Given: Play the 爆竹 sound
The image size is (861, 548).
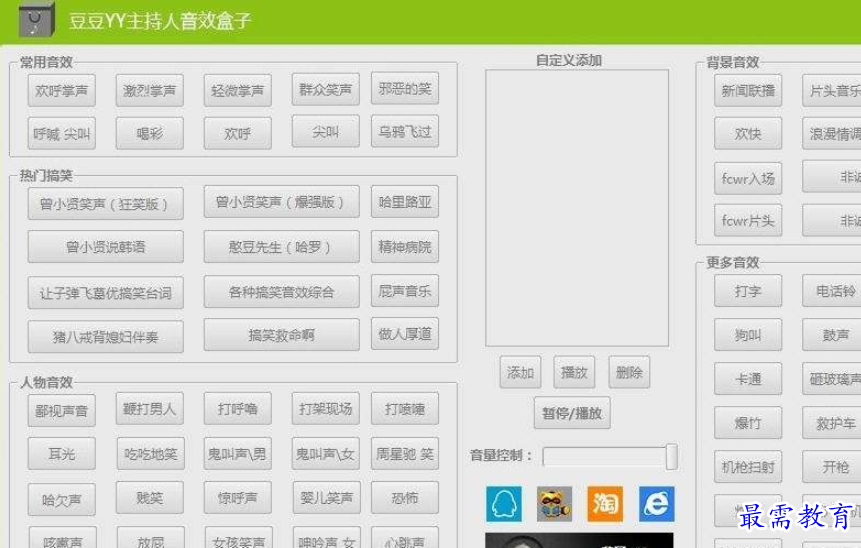Looking at the screenshot, I should [x=748, y=423].
